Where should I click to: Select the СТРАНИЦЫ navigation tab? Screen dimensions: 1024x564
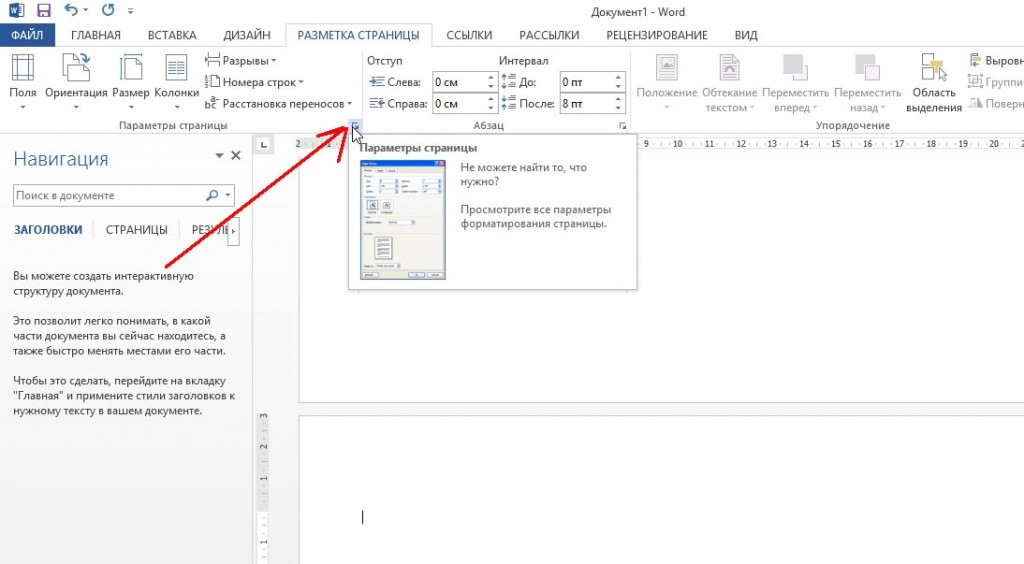click(x=136, y=230)
